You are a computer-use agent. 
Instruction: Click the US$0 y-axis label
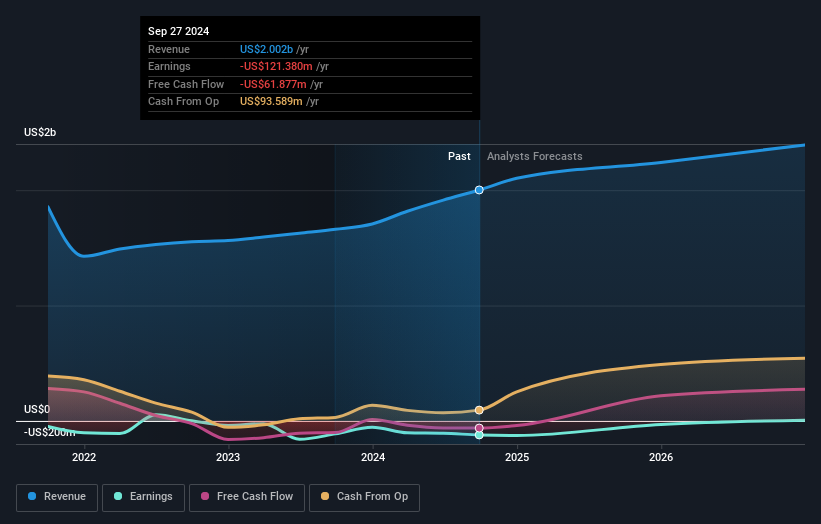pos(37,409)
